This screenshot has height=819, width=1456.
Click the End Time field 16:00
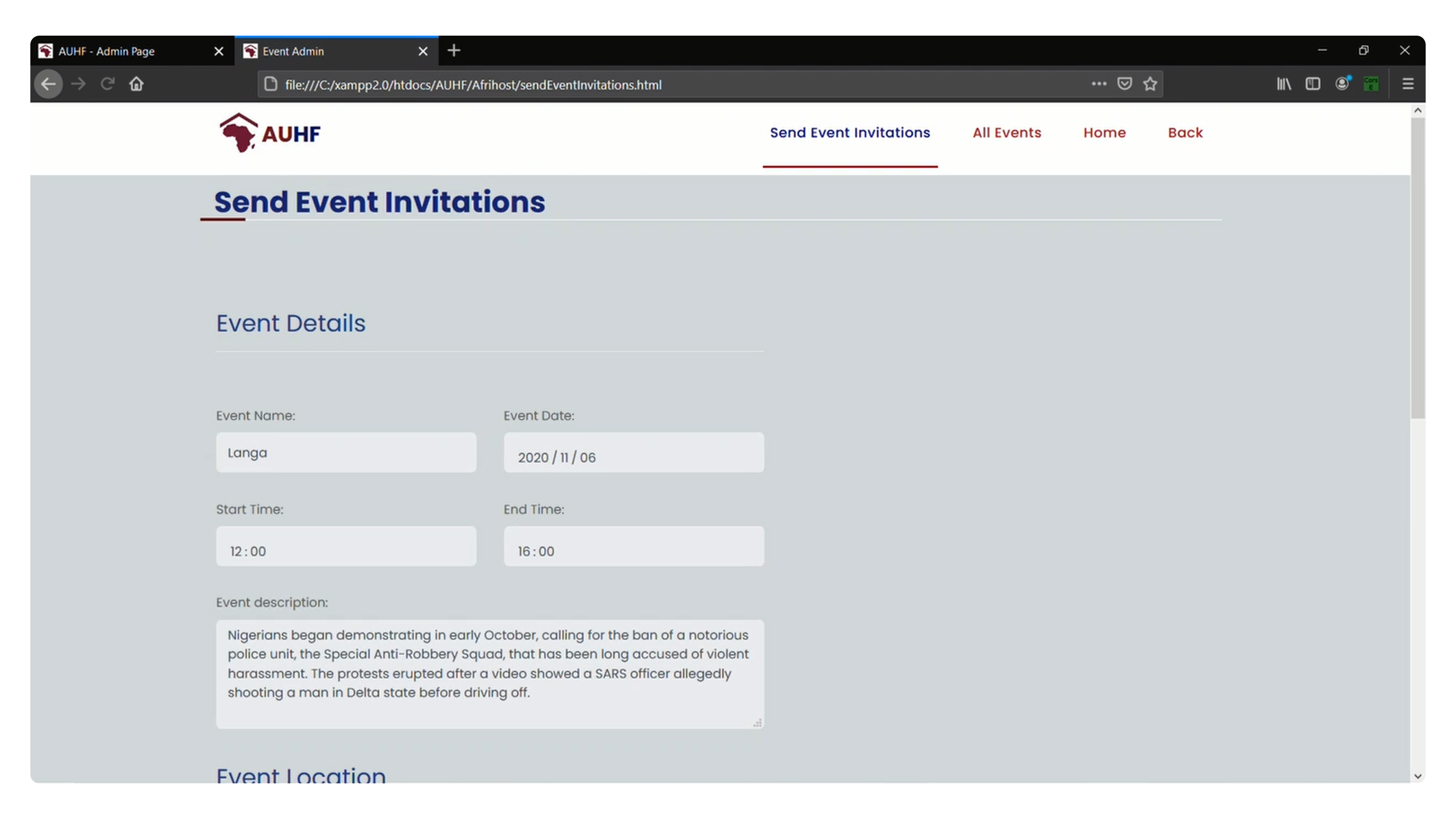(x=634, y=546)
